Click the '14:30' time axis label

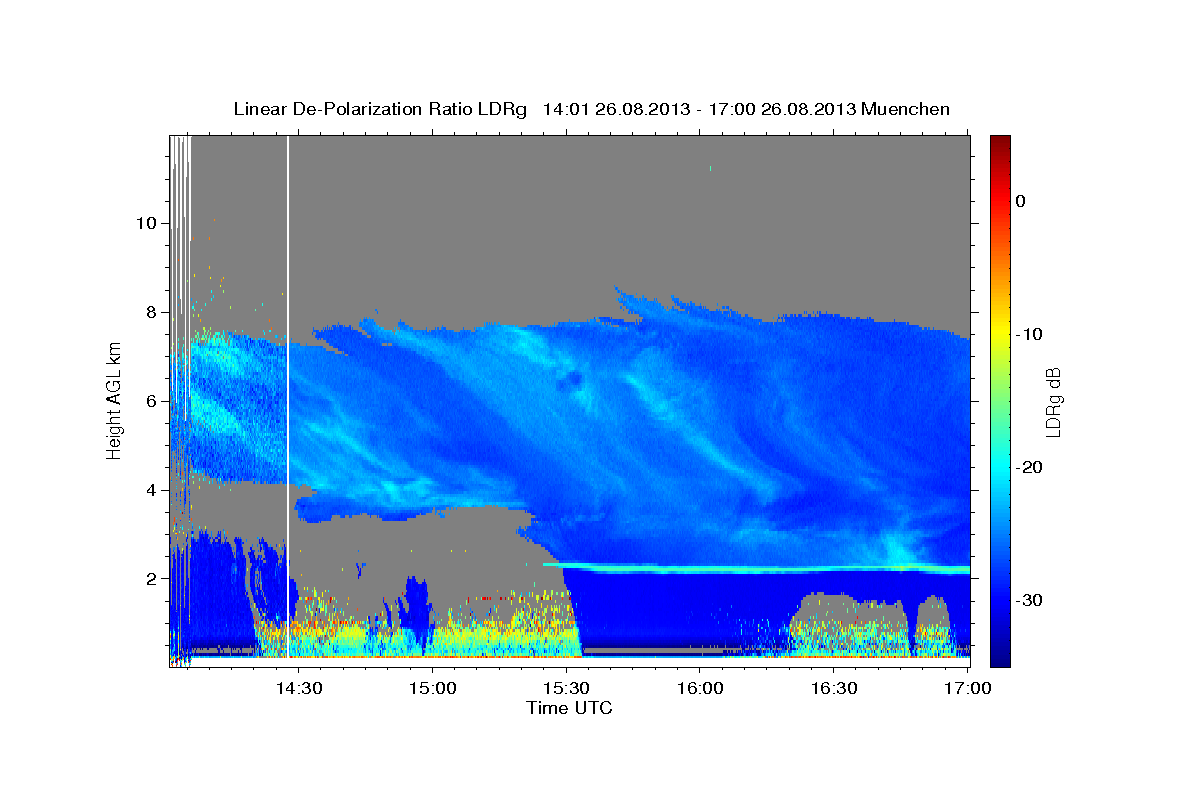point(298,688)
